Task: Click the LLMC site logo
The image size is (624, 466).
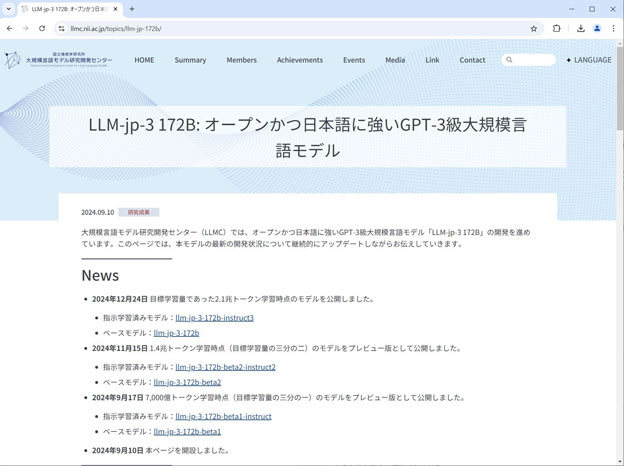Action: [x=58, y=60]
